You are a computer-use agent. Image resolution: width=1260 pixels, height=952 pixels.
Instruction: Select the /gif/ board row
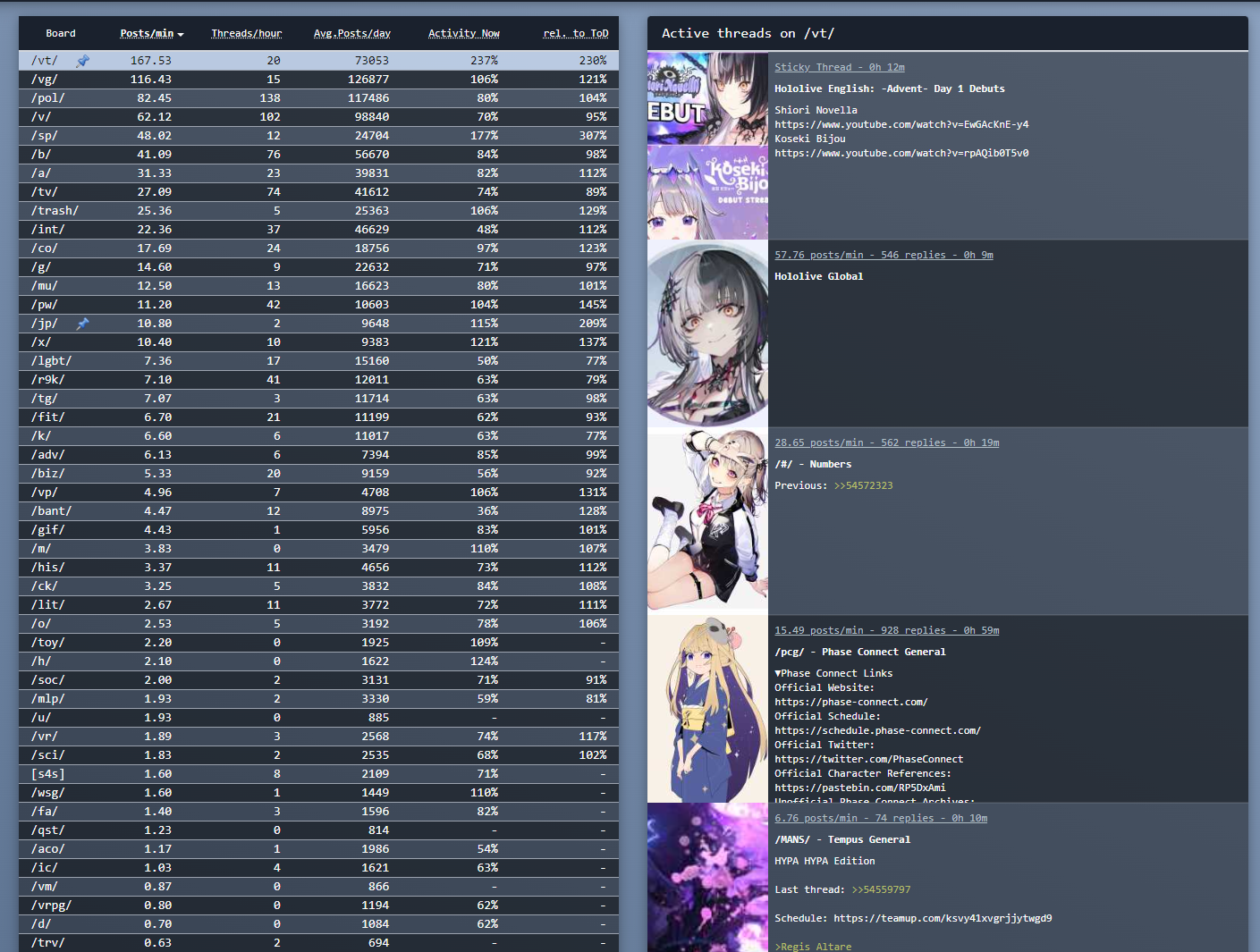pos(318,530)
